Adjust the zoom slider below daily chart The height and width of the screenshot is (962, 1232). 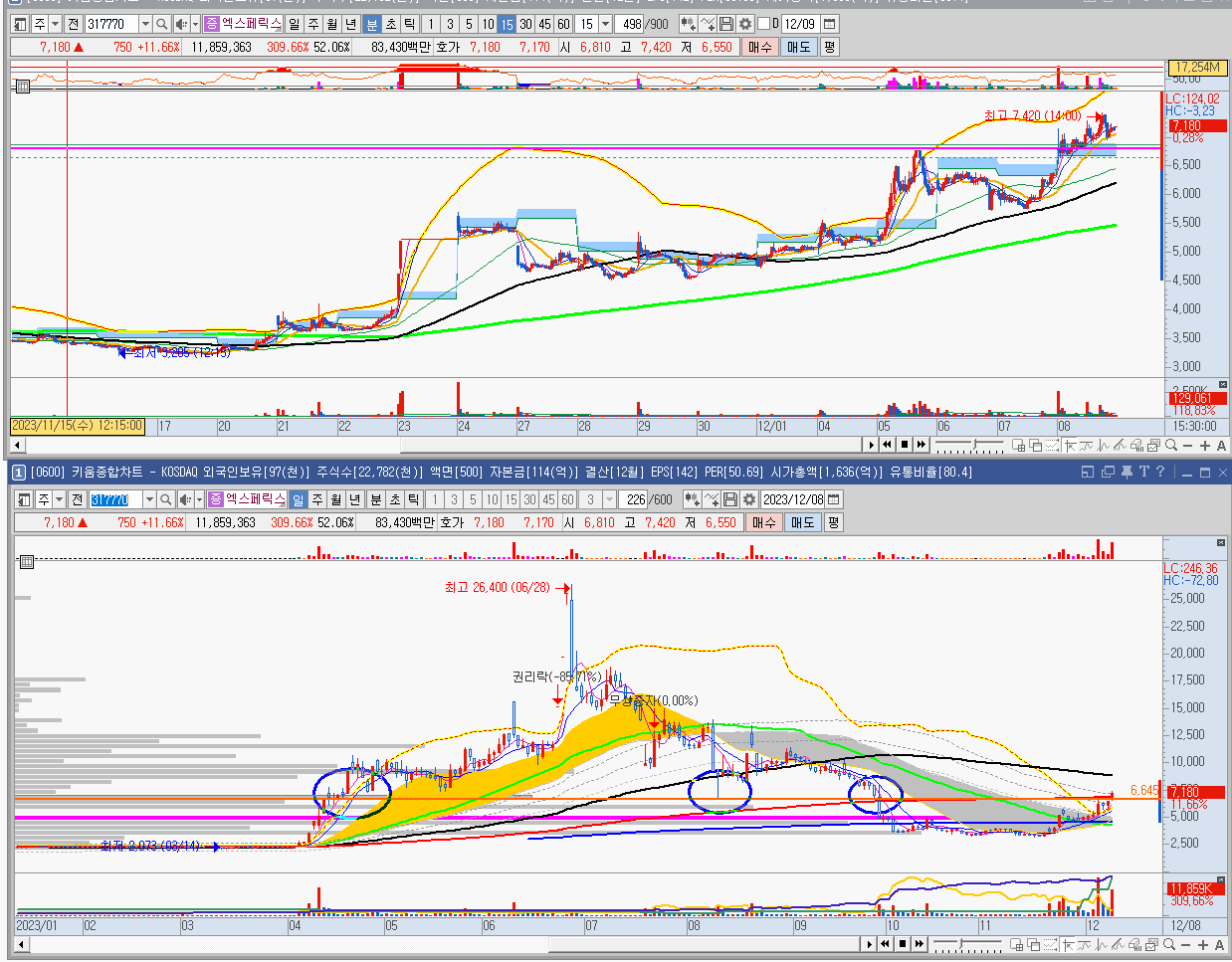pos(968,944)
